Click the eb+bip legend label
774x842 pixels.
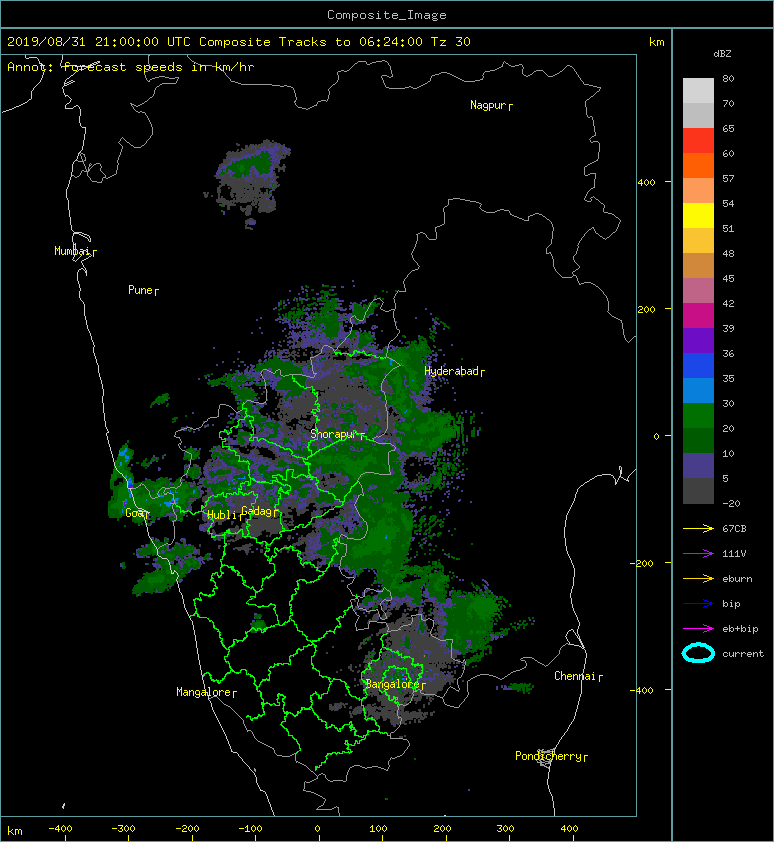tap(740, 629)
